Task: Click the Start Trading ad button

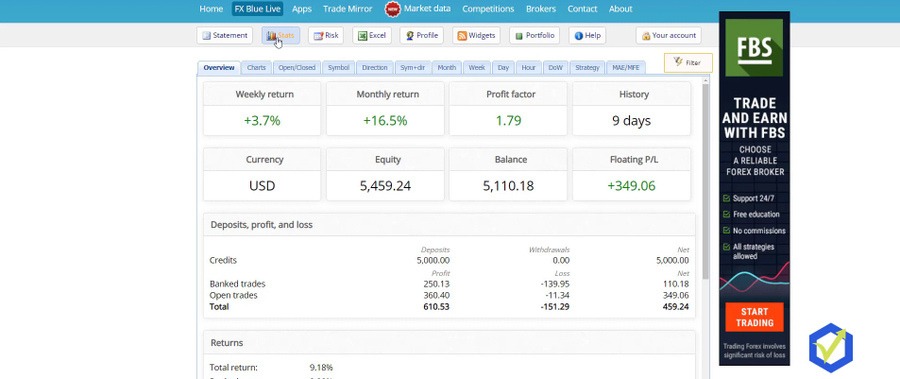Action: 754,317
